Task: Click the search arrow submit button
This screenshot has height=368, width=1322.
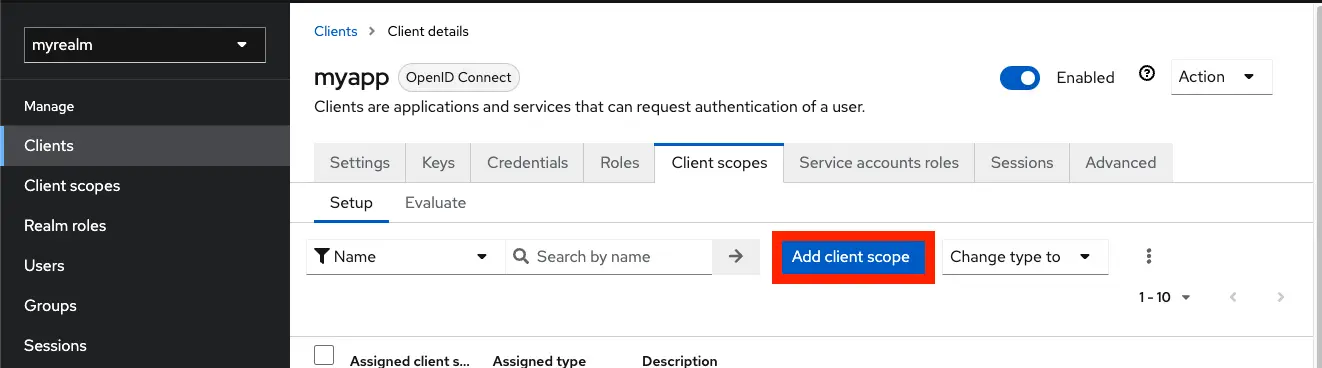Action: [736, 257]
